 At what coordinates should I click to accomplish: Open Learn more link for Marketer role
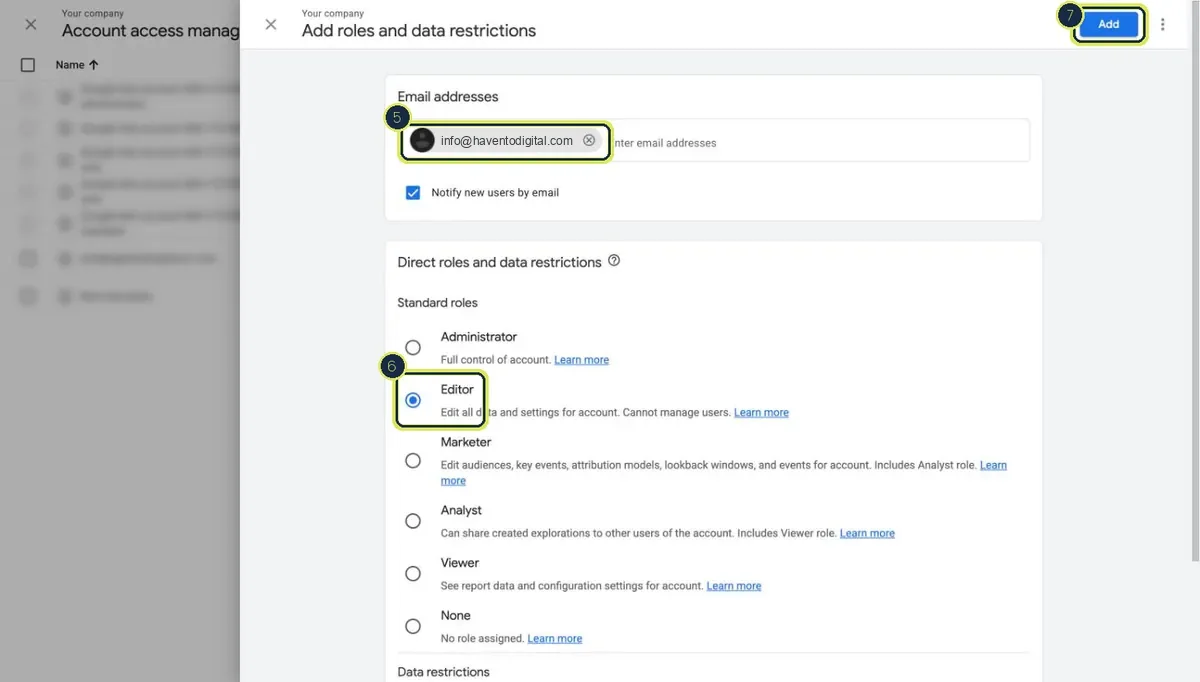click(993, 465)
